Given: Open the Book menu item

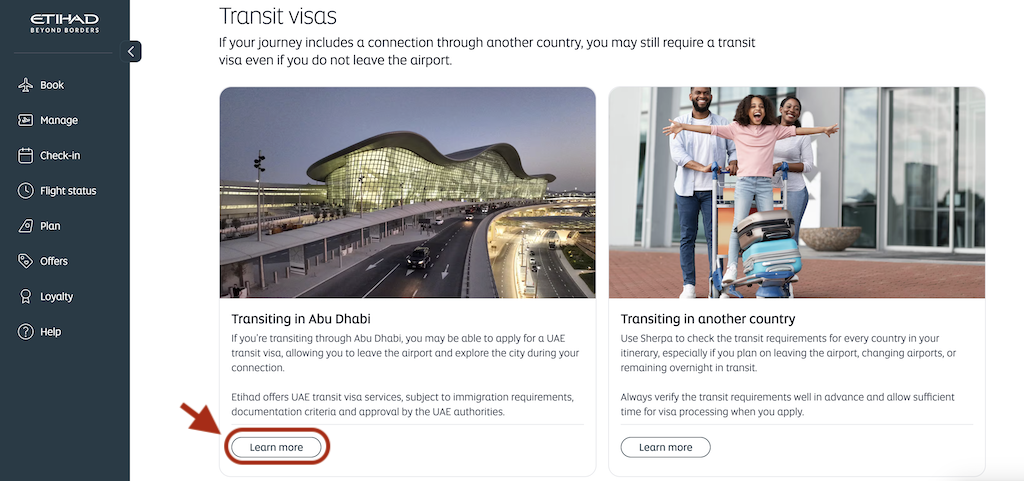Looking at the screenshot, I should pyautogui.click(x=52, y=86).
